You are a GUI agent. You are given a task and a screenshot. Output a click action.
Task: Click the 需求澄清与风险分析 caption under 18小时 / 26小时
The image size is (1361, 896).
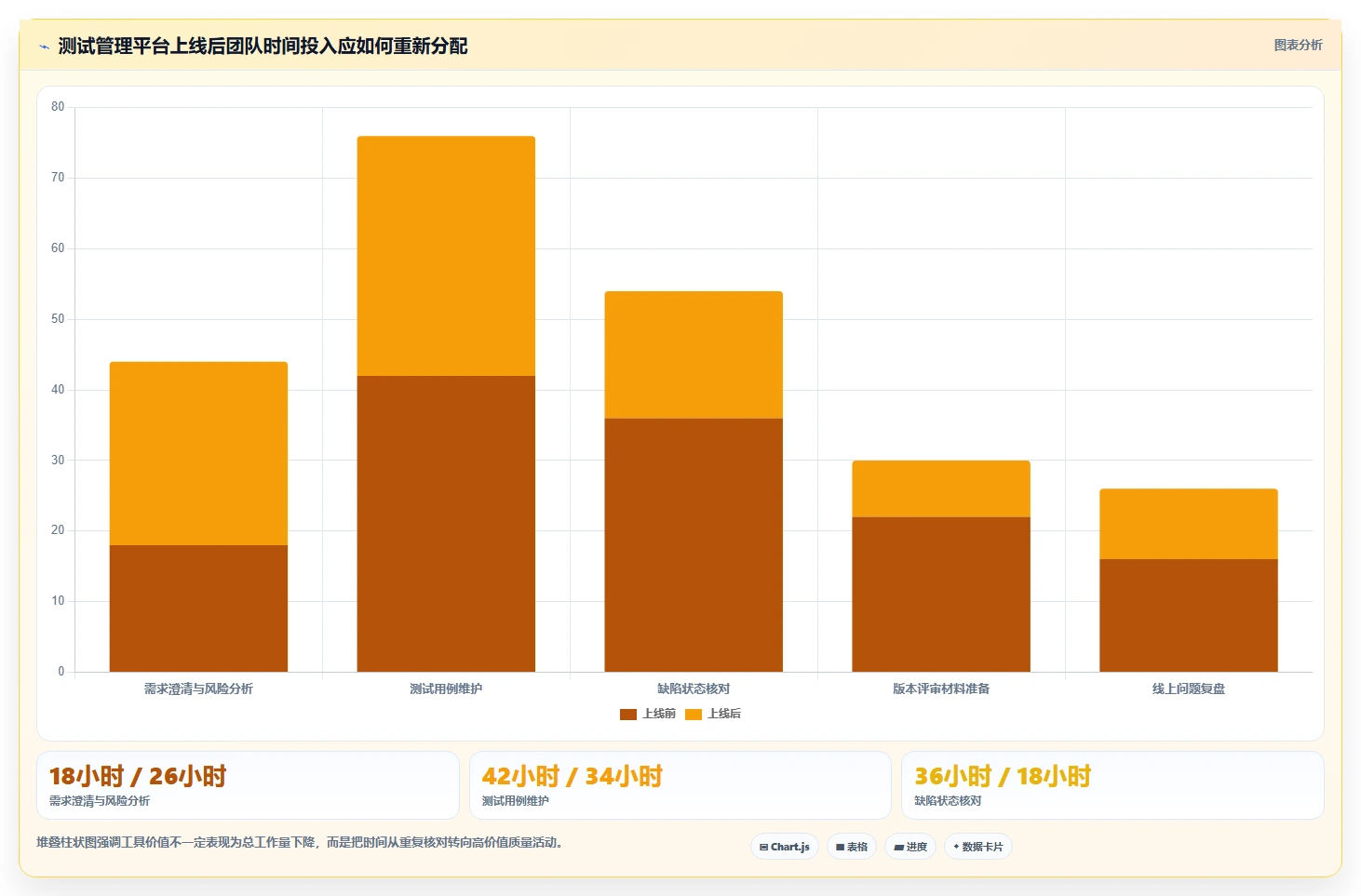coord(100,801)
